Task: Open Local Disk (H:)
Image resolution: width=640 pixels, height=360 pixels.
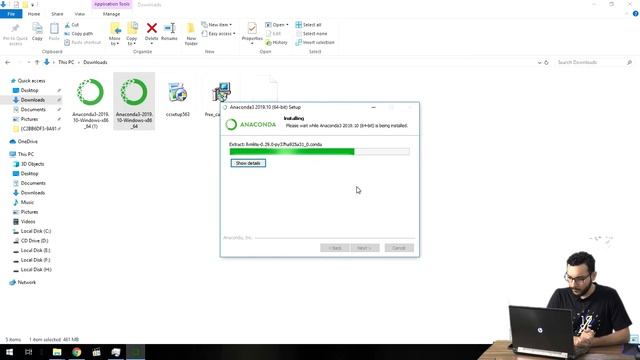Action: coord(36,270)
